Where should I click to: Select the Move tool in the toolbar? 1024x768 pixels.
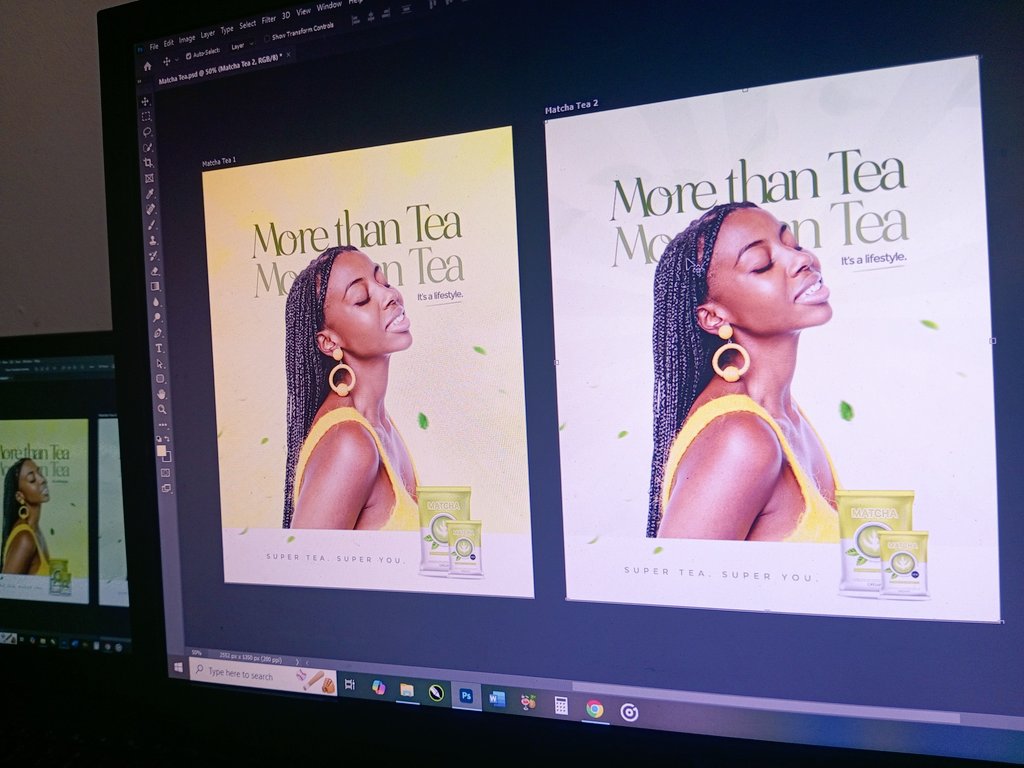coord(145,101)
